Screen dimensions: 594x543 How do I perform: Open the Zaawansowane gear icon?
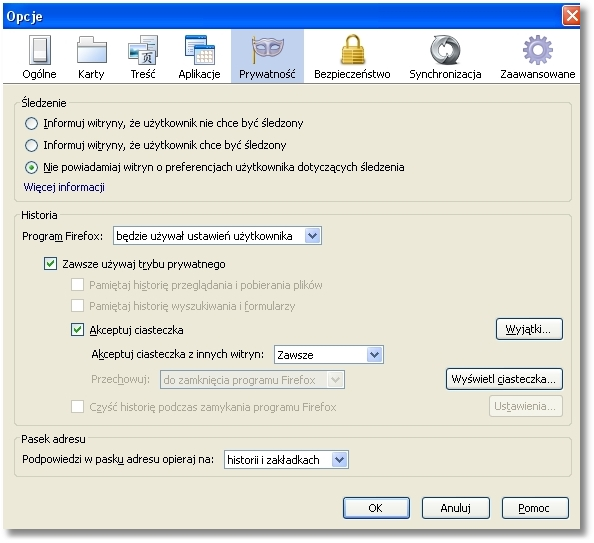[x=538, y=50]
